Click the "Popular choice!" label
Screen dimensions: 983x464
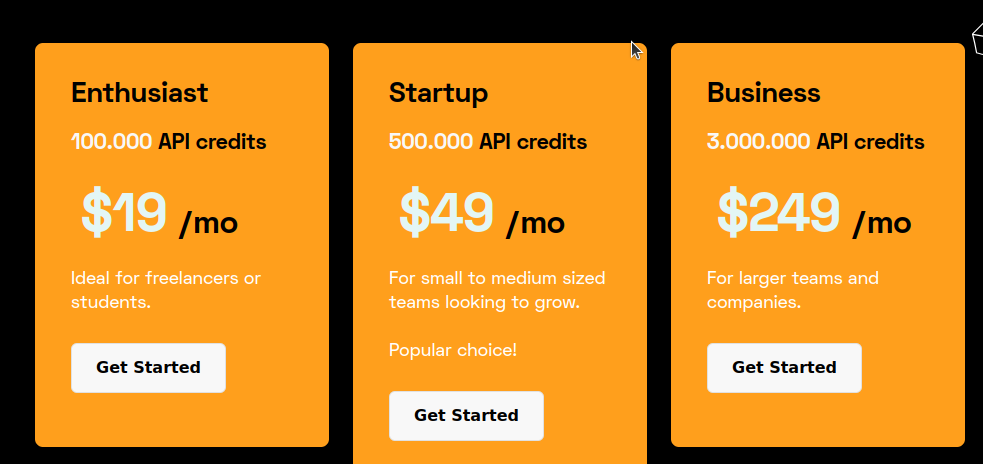pos(453,350)
